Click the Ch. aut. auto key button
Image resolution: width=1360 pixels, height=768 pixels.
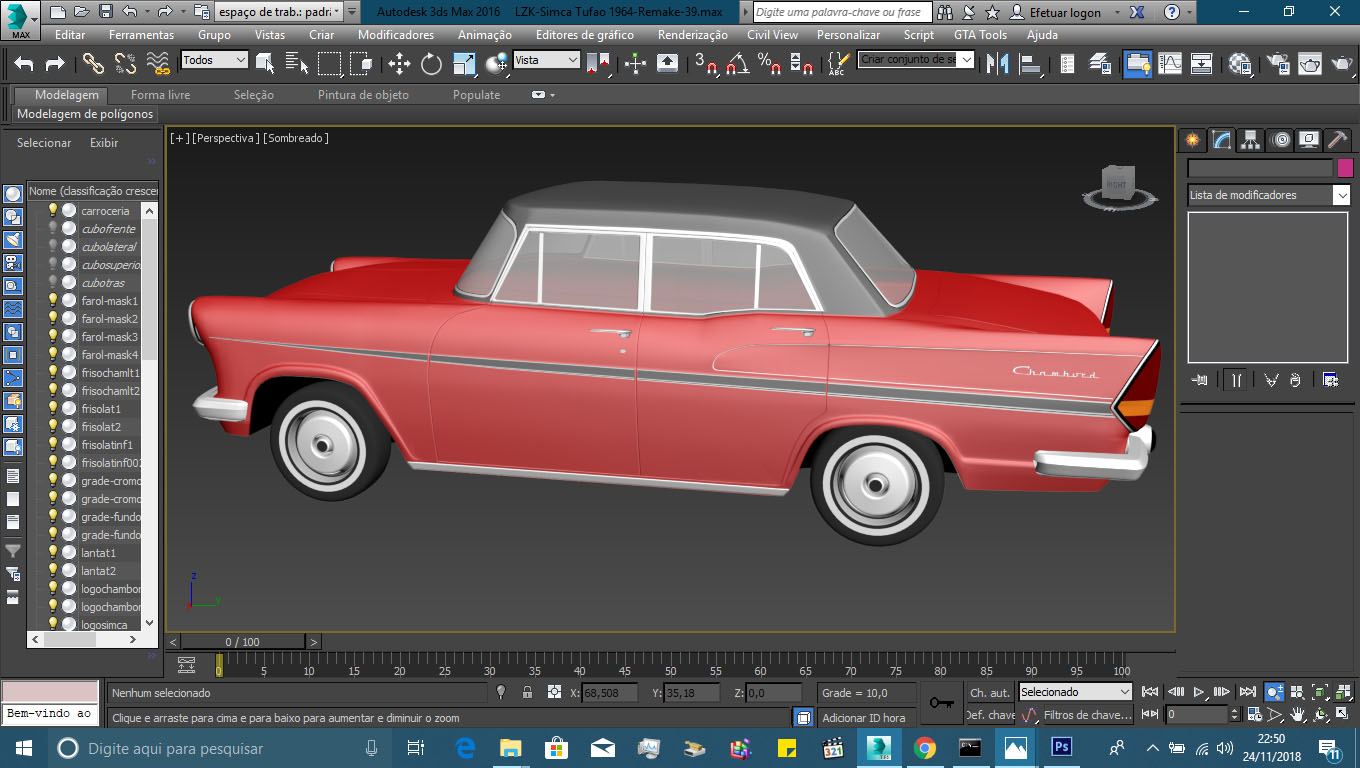(989, 692)
